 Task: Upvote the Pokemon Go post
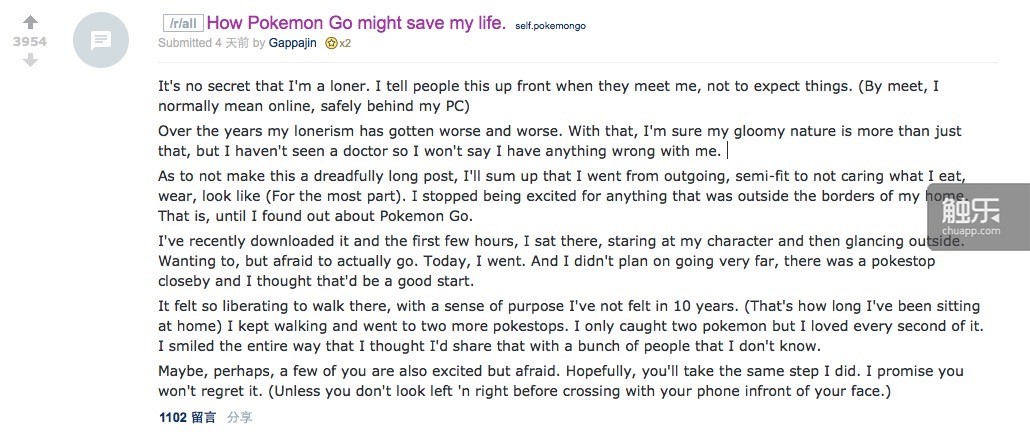pos(30,23)
